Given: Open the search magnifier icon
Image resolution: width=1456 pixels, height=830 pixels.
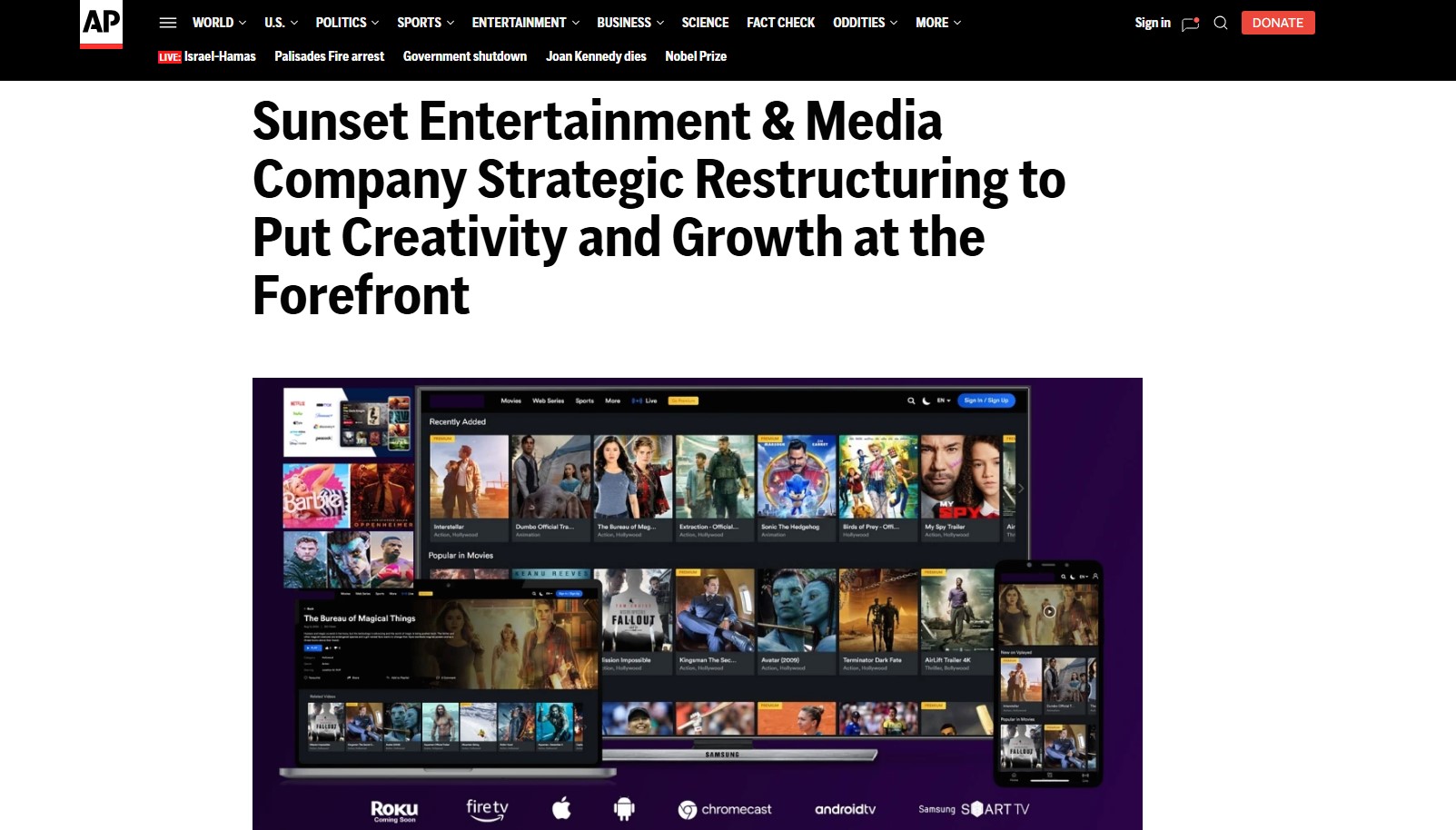Looking at the screenshot, I should (1221, 23).
